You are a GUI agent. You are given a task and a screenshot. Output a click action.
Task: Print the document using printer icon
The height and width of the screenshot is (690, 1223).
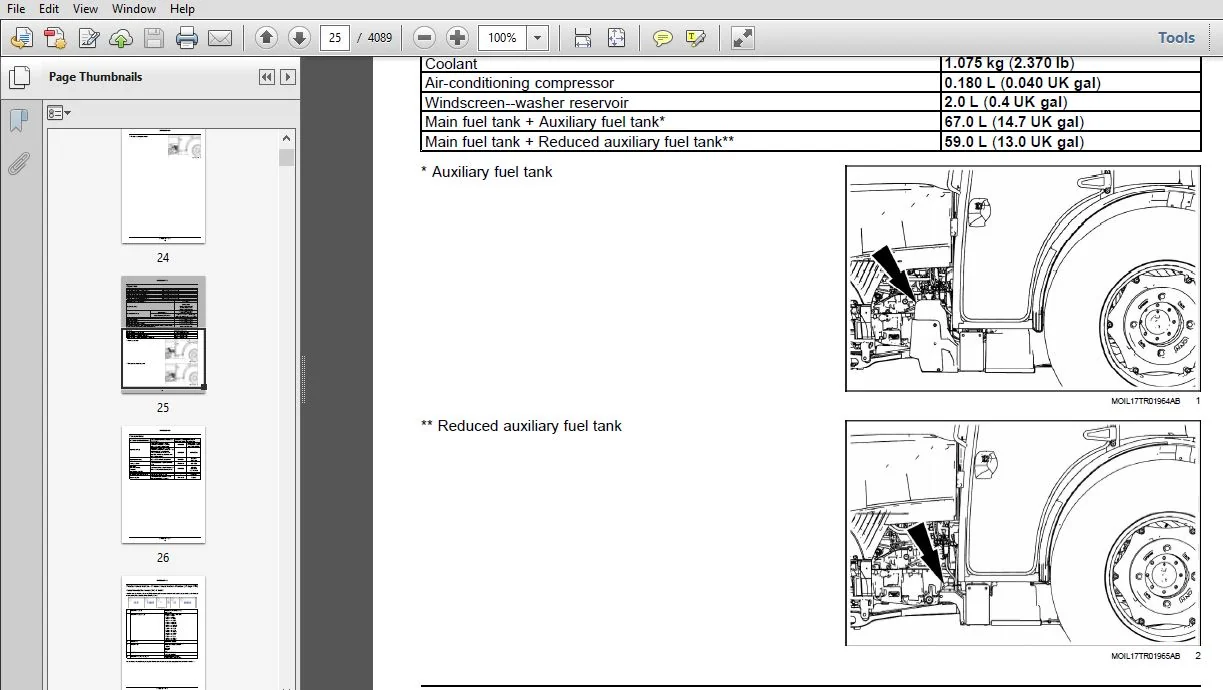pyautogui.click(x=187, y=39)
